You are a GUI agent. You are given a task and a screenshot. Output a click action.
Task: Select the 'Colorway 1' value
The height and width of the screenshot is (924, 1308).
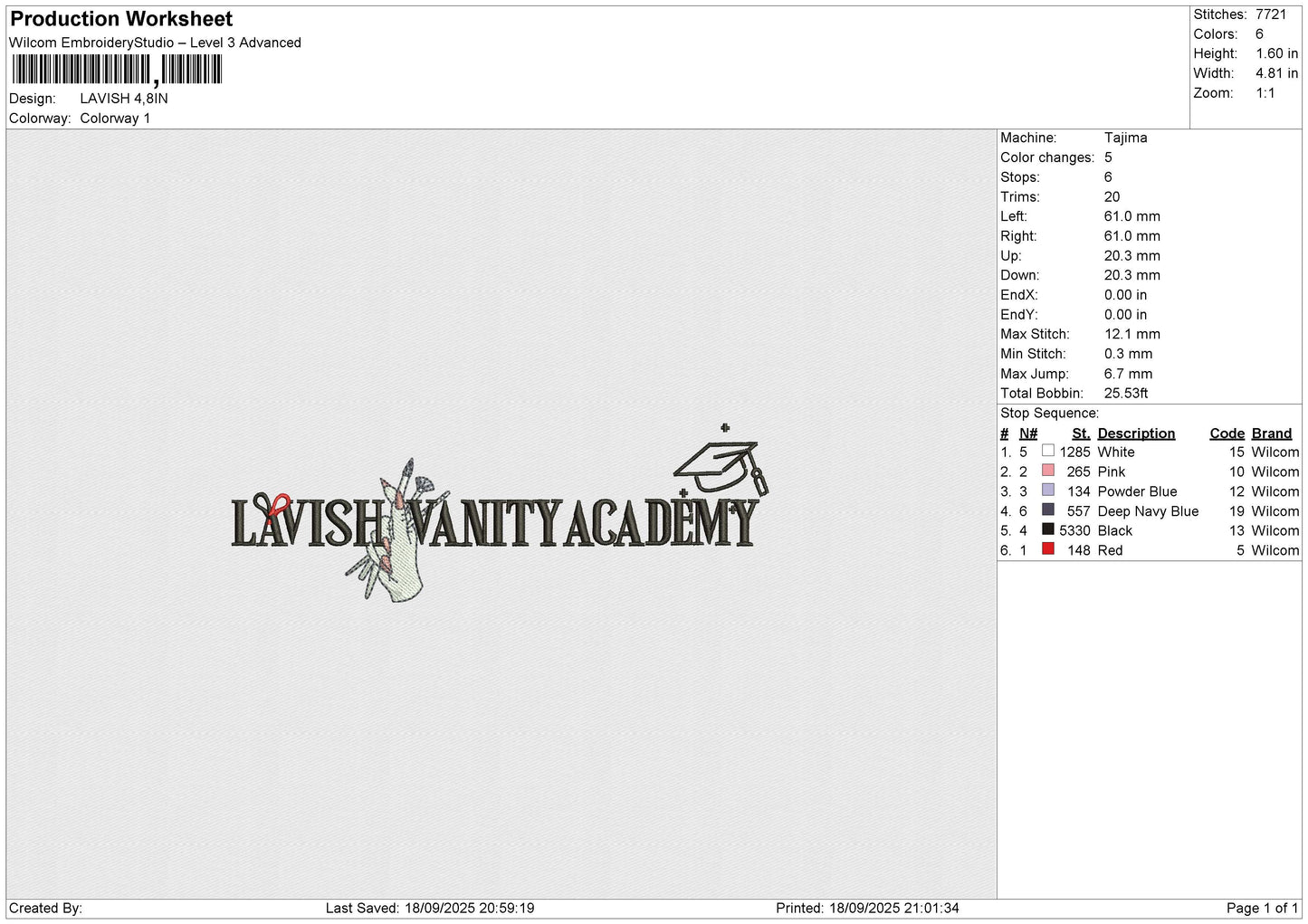point(115,119)
